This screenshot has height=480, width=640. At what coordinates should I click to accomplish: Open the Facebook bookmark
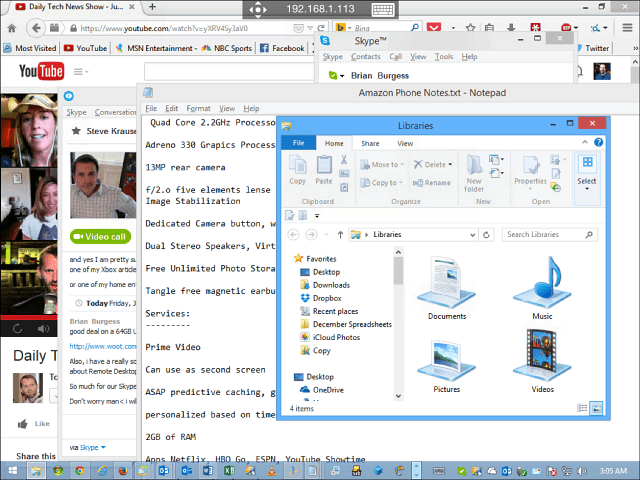pos(282,48)
